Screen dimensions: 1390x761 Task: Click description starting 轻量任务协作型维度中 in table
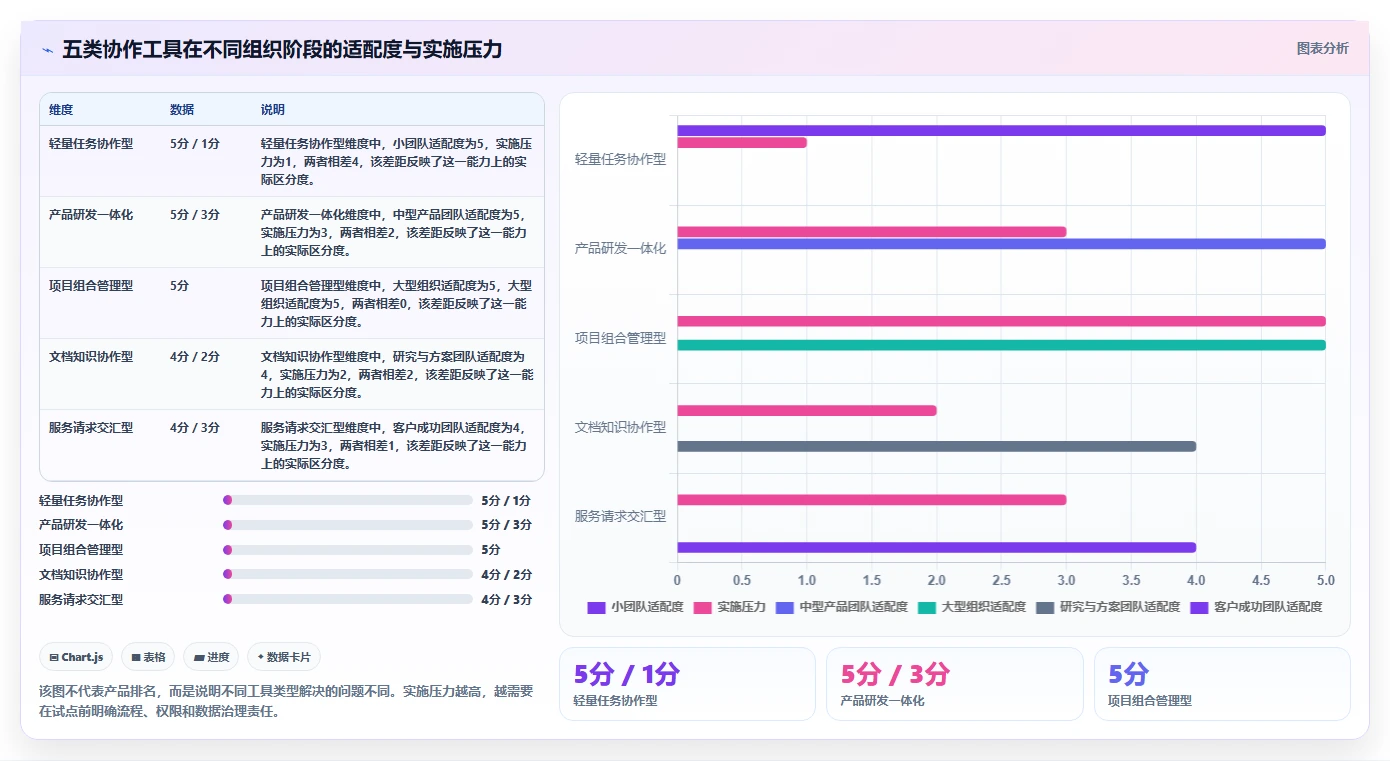tap(397, 161)
